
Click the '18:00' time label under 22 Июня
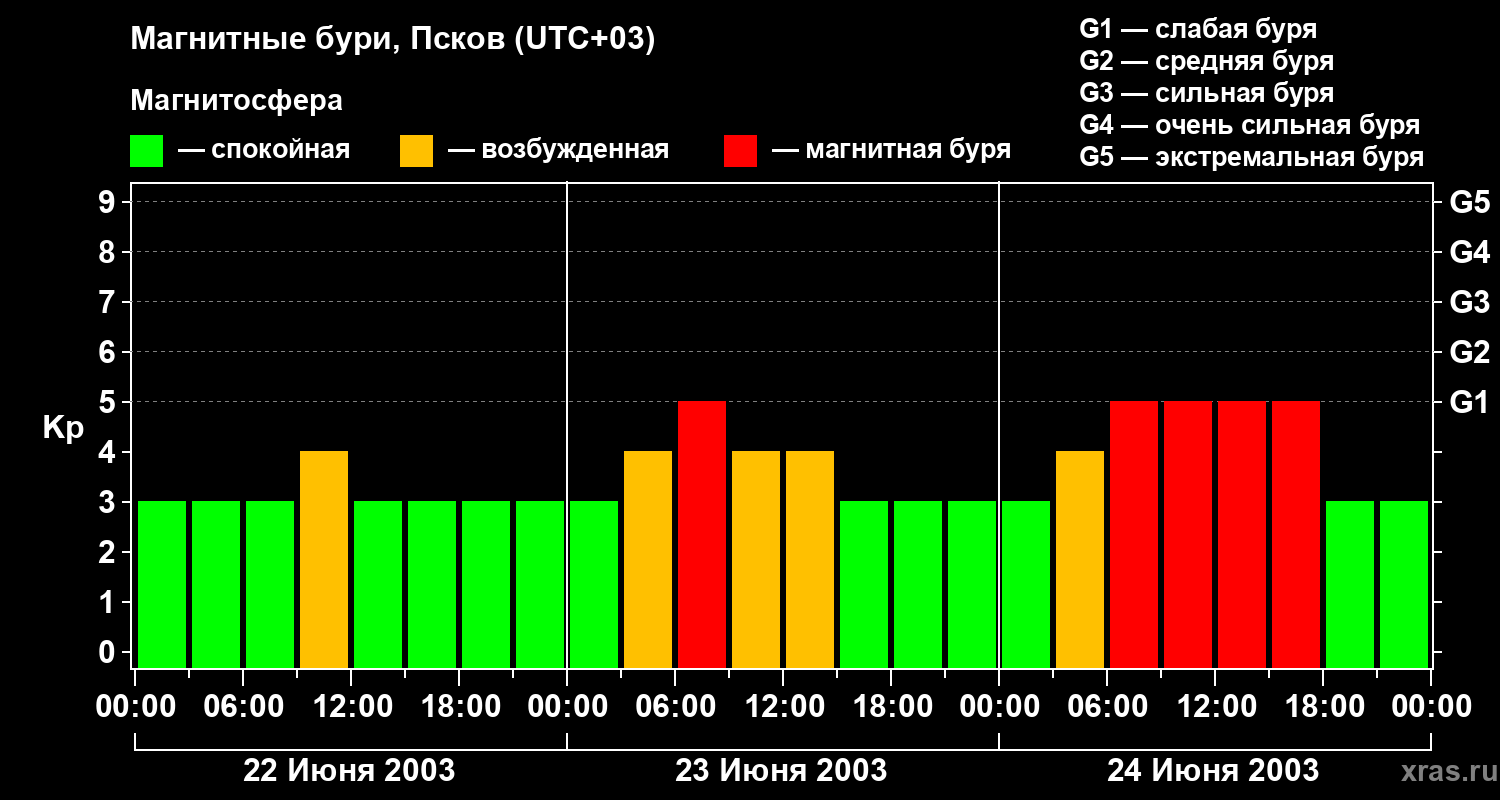459,707
